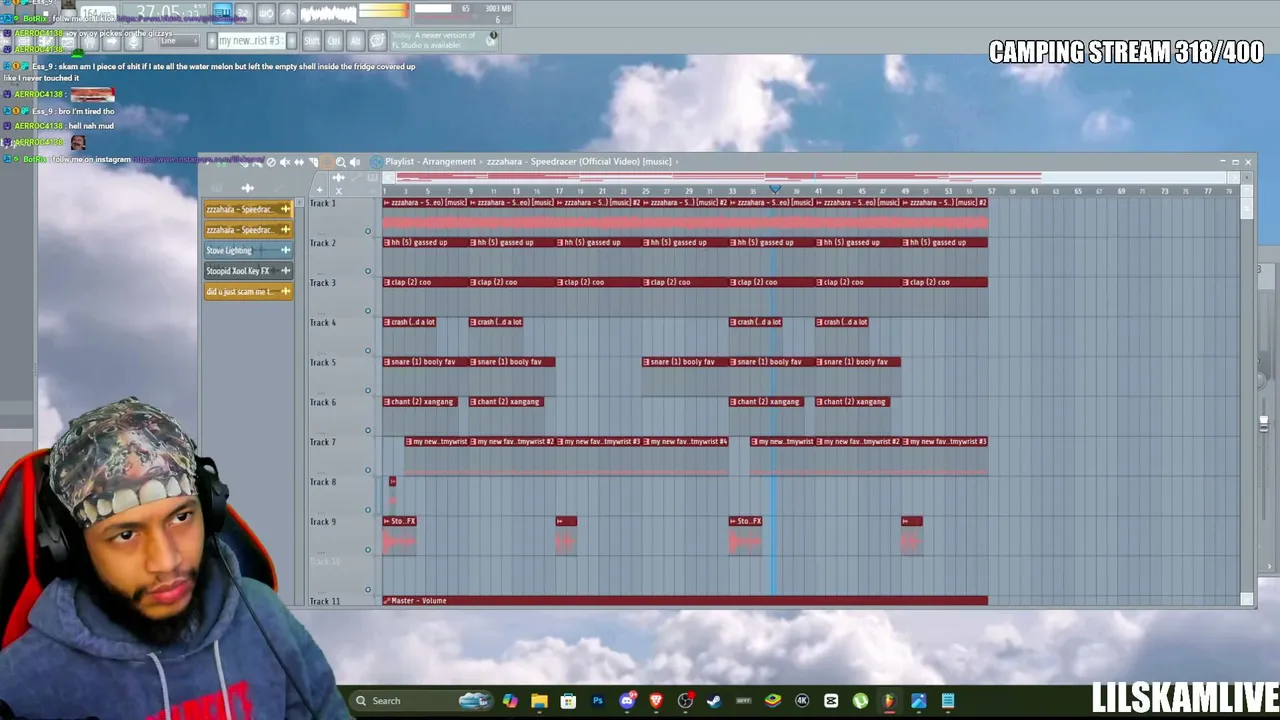Screen dimensions: 1280x720
Task: Click the Track 11 header label
Action: coord(325,601)
